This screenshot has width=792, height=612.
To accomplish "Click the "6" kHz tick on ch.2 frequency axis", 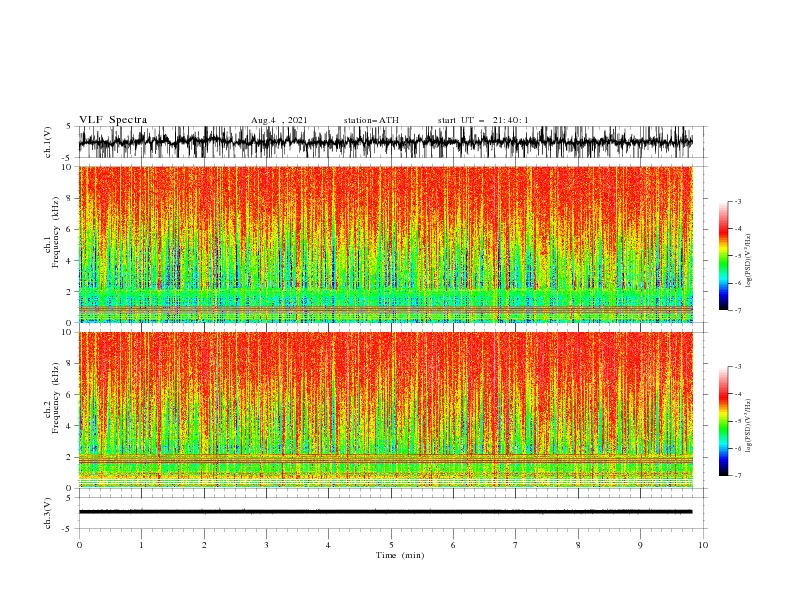I will coord(69,395).
